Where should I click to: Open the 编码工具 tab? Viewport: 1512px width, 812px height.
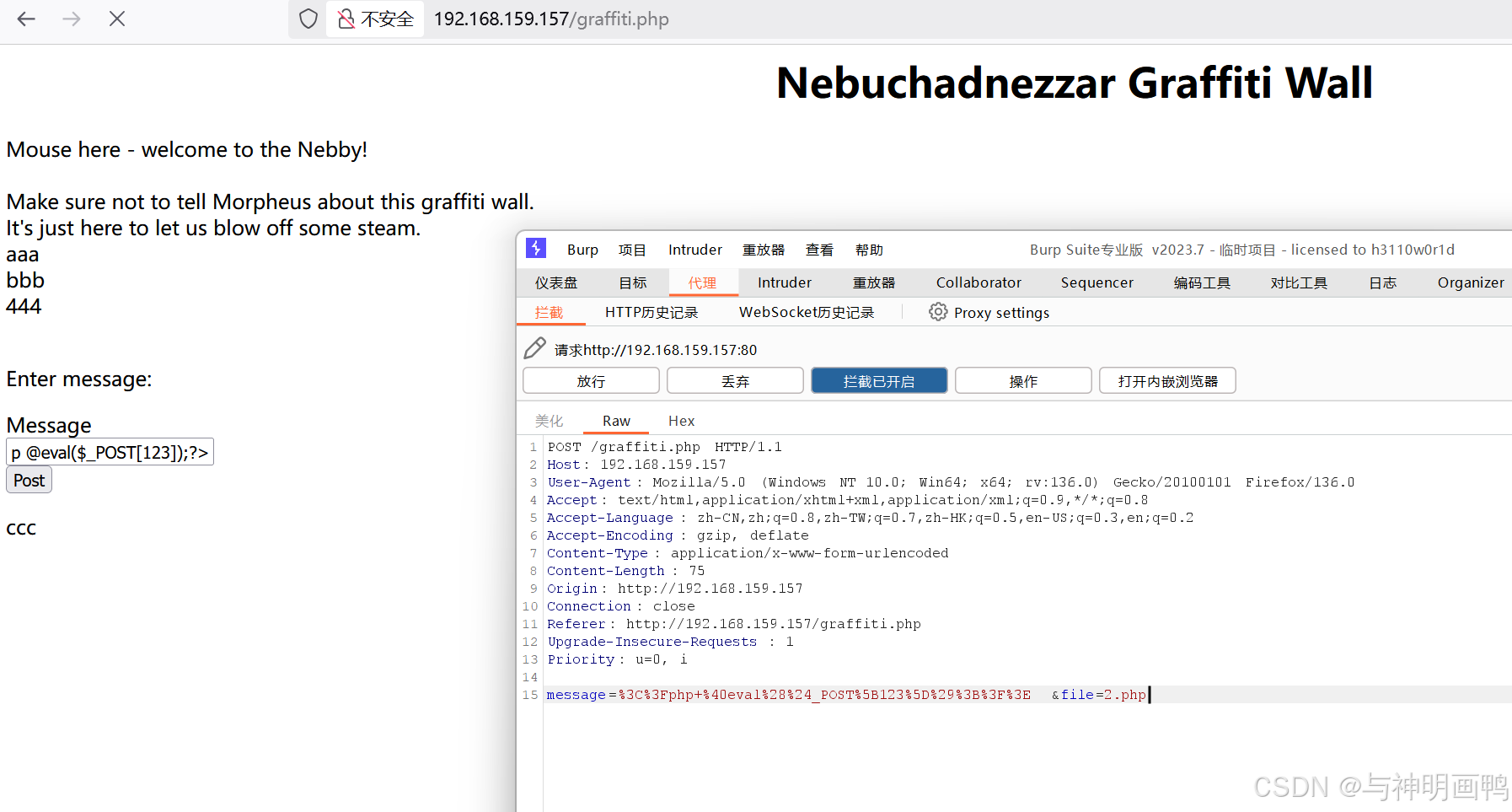[x=1202, y=282]
